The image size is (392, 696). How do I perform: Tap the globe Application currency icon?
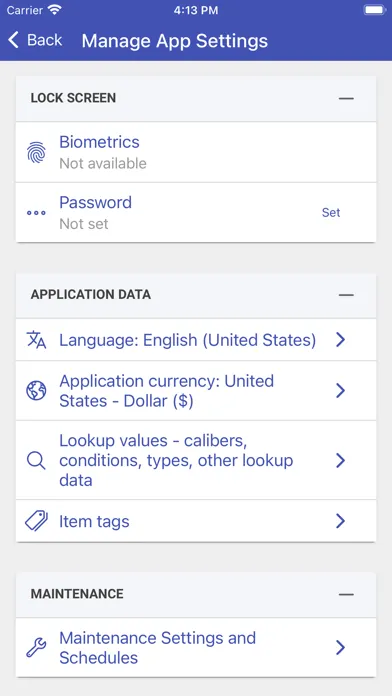click(36, 391)
